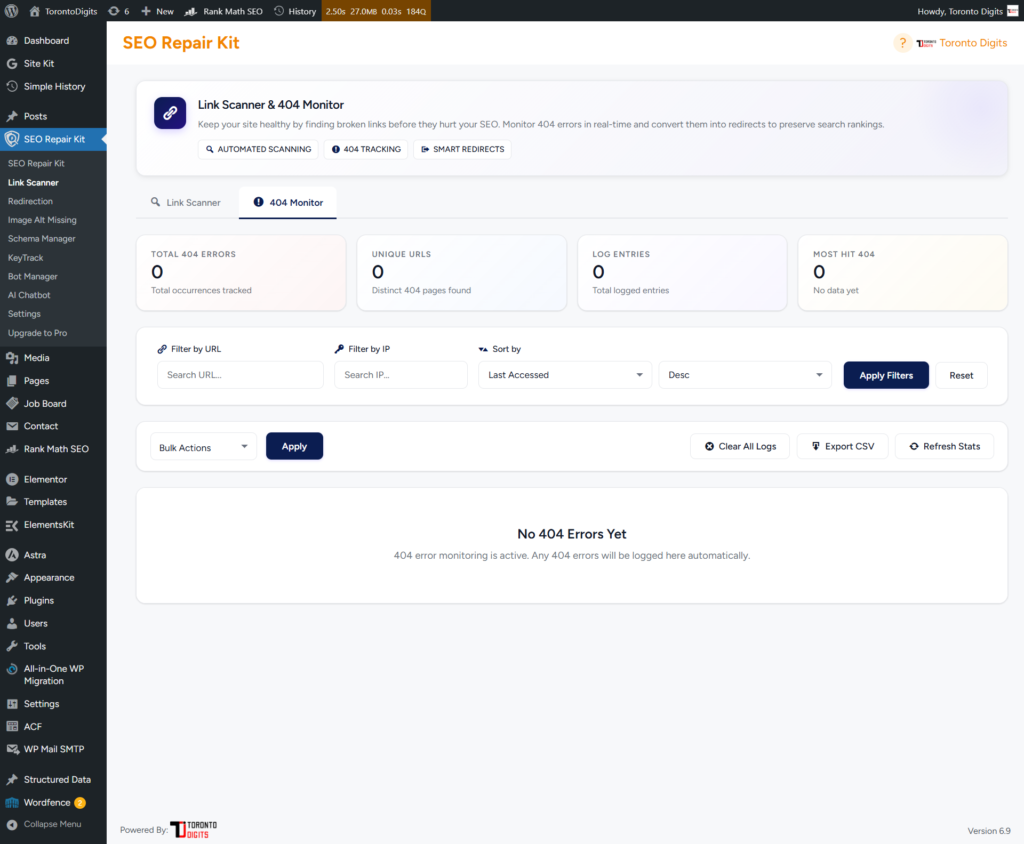Click the Search URL input field
Viewport: 1024px width, 844px height.
(240, 375)
